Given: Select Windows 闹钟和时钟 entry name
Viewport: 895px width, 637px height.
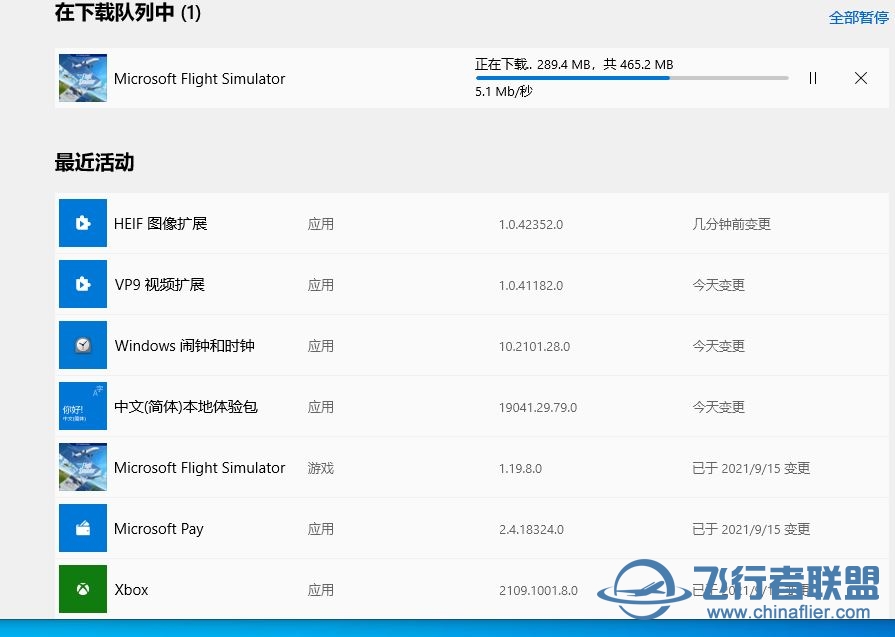Looking at the screenshot, I should coord(184,346).
